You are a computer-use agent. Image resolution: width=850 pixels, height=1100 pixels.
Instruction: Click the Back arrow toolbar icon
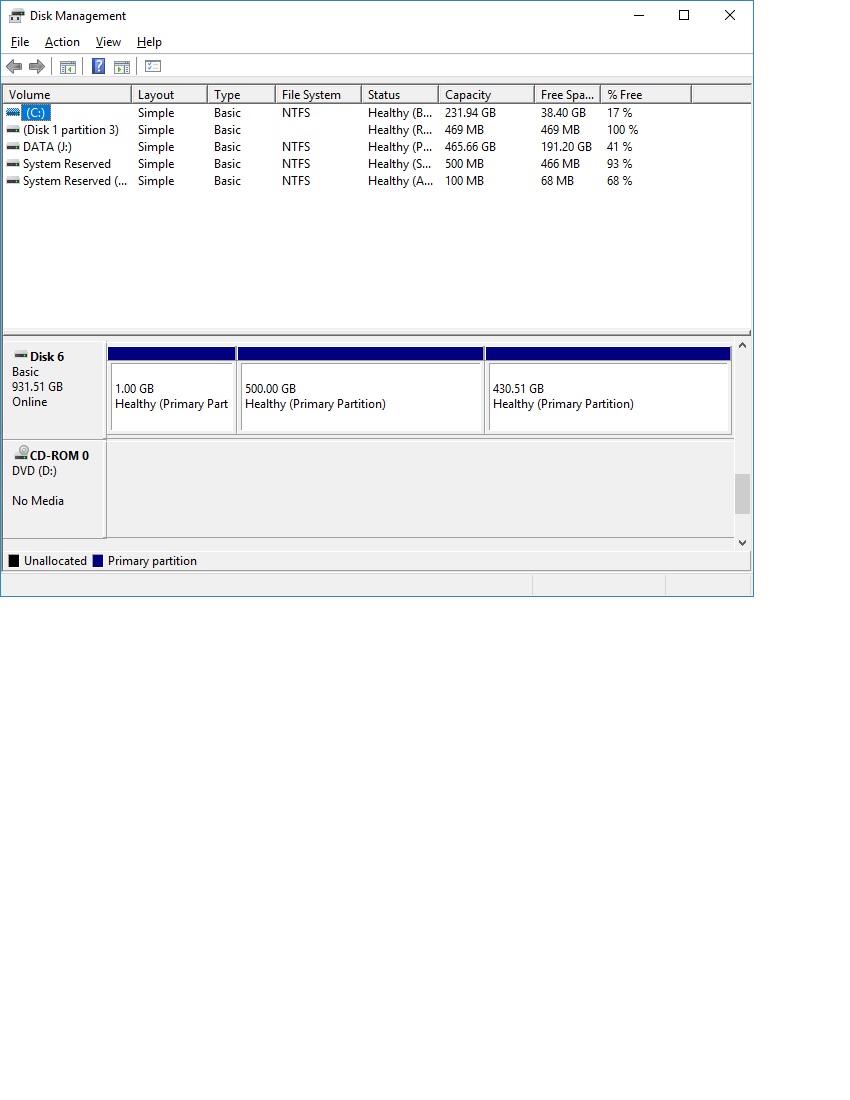click(x=14, y=67)
